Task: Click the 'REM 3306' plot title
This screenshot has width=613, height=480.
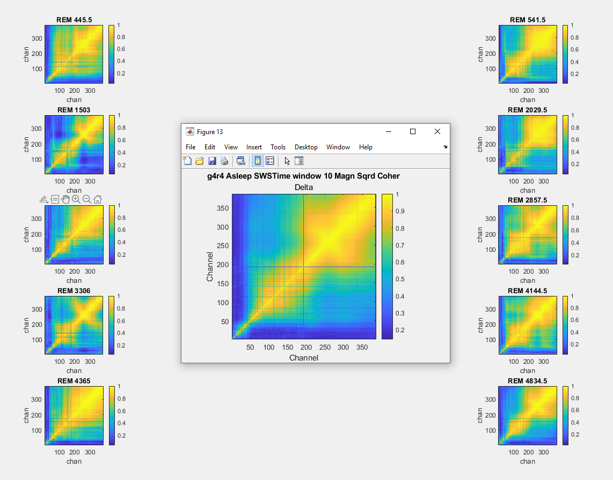Action: pos(74,291)
